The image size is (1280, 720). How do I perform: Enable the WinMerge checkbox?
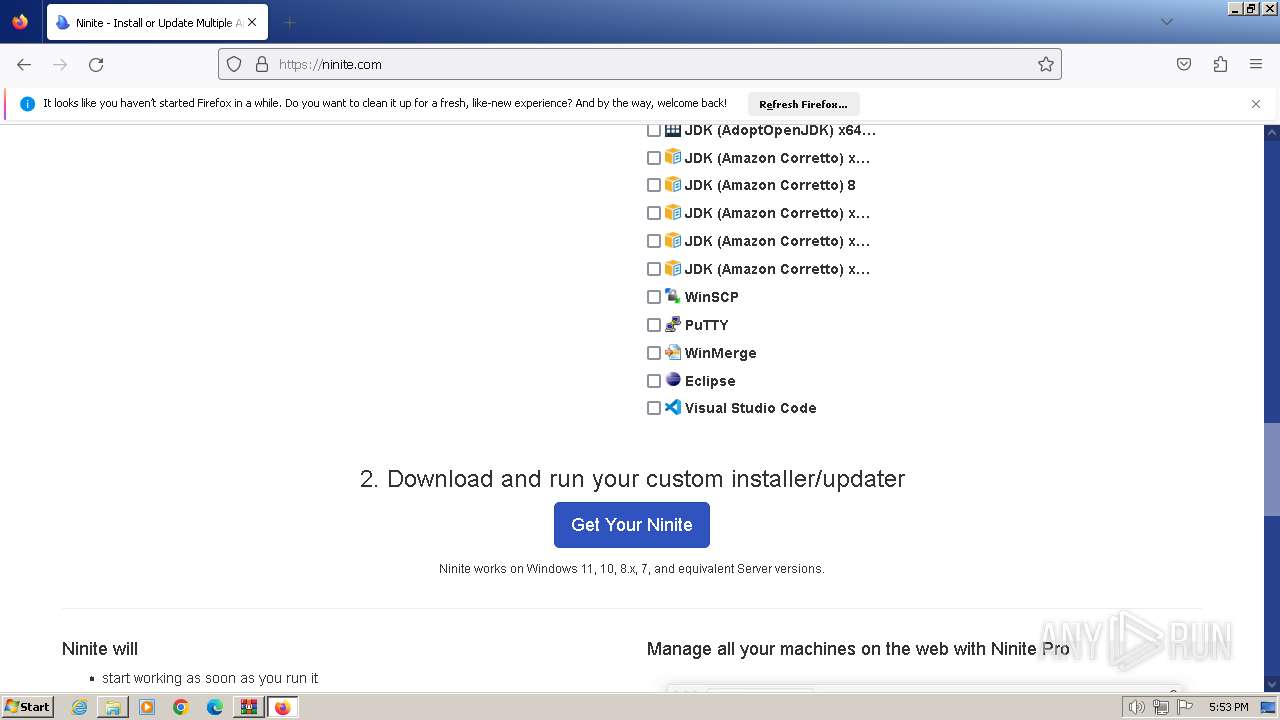[654, 353]
